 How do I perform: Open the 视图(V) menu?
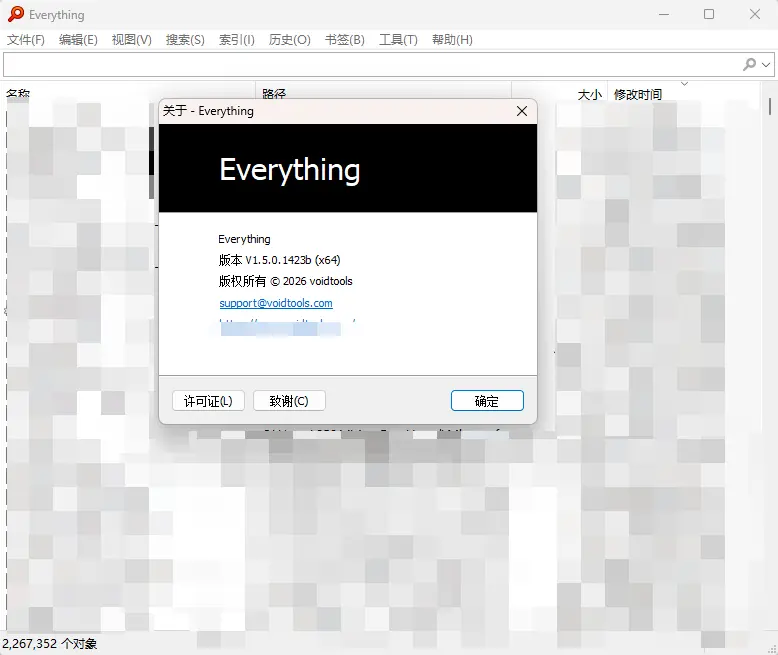tap(131, 40)
